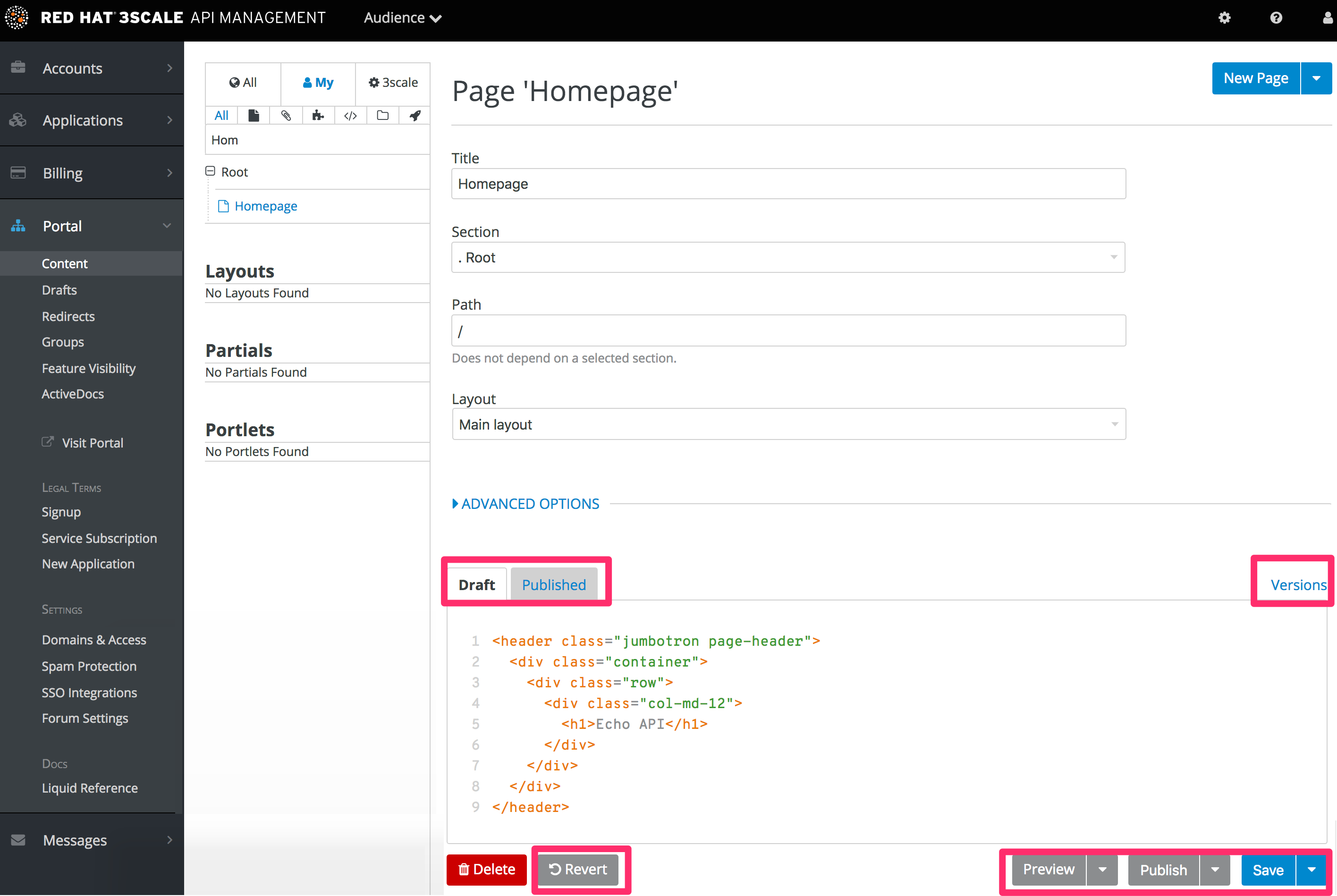Click the Visit Portal link
This screenshot has height=896, width=1337.
click(92, 442)
